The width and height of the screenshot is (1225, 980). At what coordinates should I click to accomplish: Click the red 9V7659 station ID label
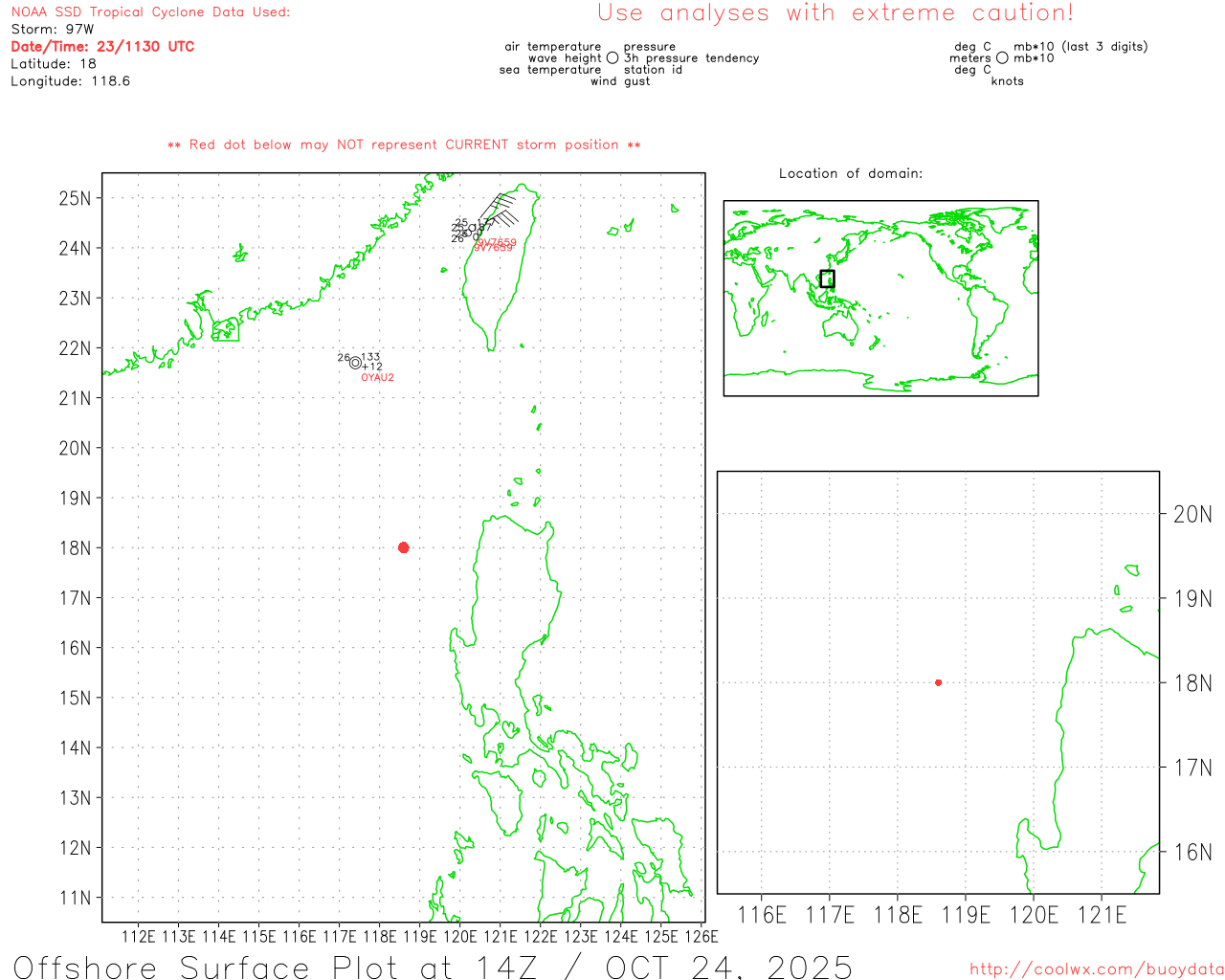[495, 245]
